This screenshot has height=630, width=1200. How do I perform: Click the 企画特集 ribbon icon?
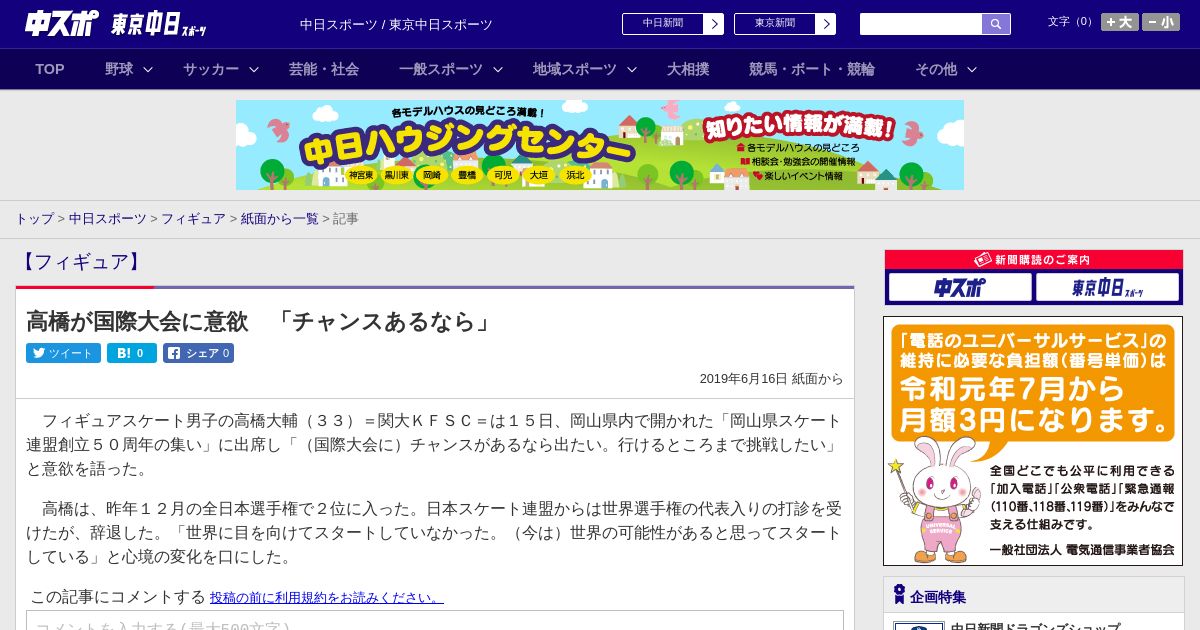899,595
